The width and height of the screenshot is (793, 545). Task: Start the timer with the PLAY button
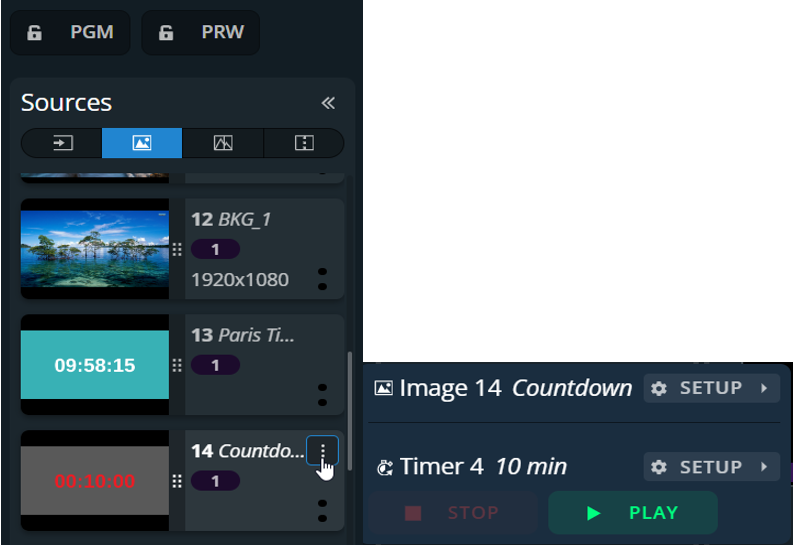tap(633, 513)
